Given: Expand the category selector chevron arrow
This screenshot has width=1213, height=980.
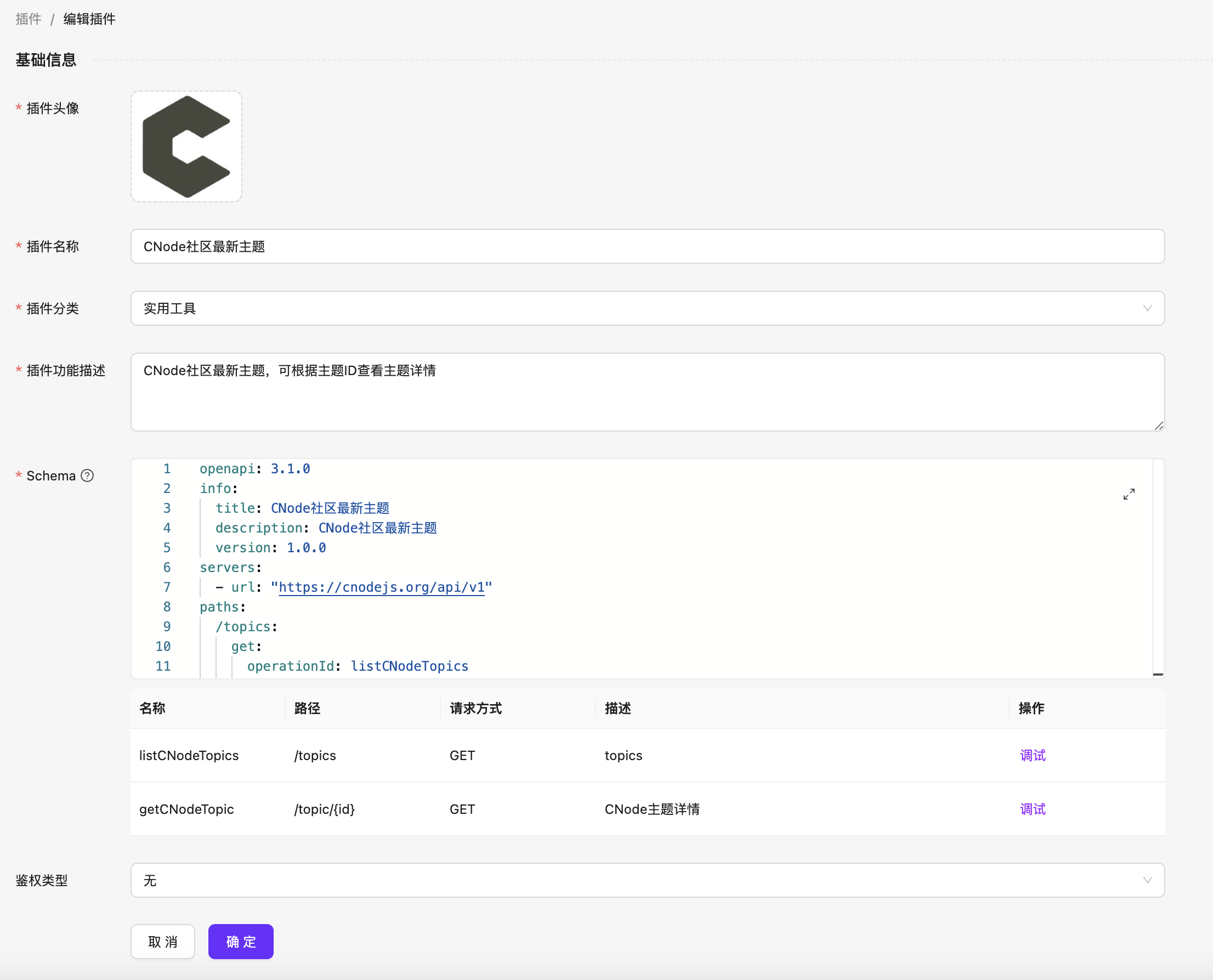Looking at the screenshot, I should [x=1148, y=308].
